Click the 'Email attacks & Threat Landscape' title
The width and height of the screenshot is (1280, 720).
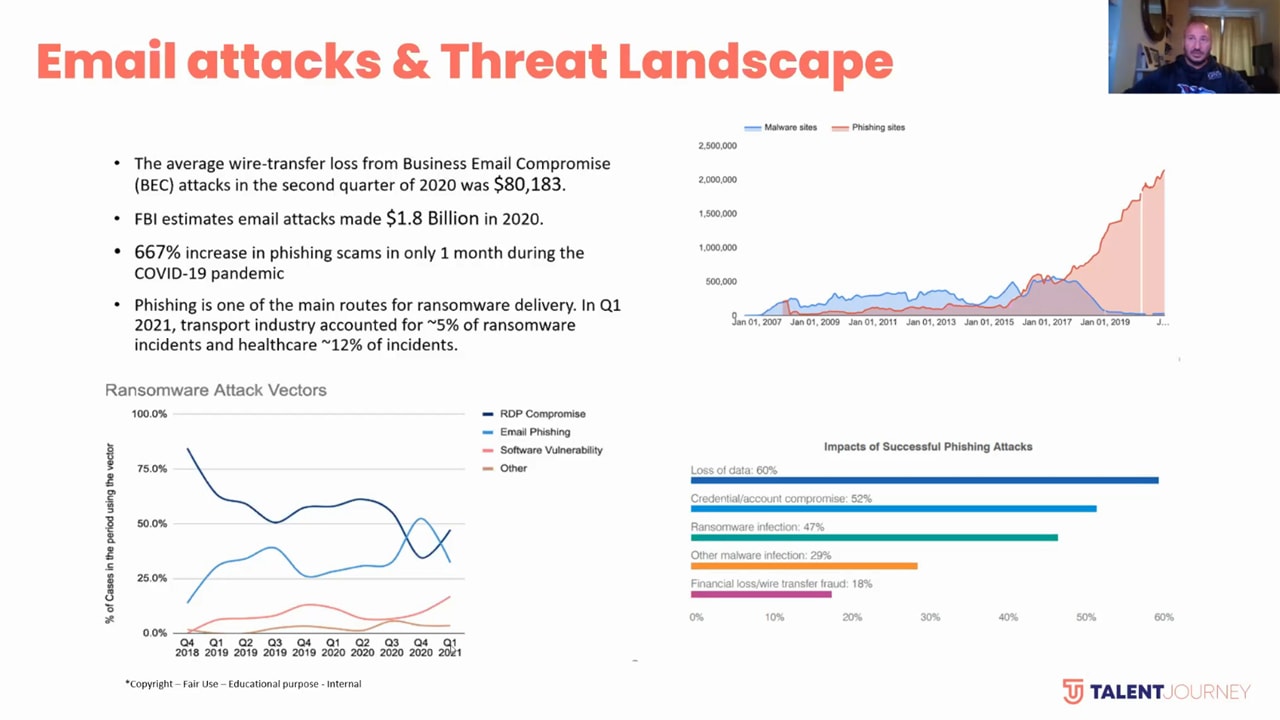point(464,62)
